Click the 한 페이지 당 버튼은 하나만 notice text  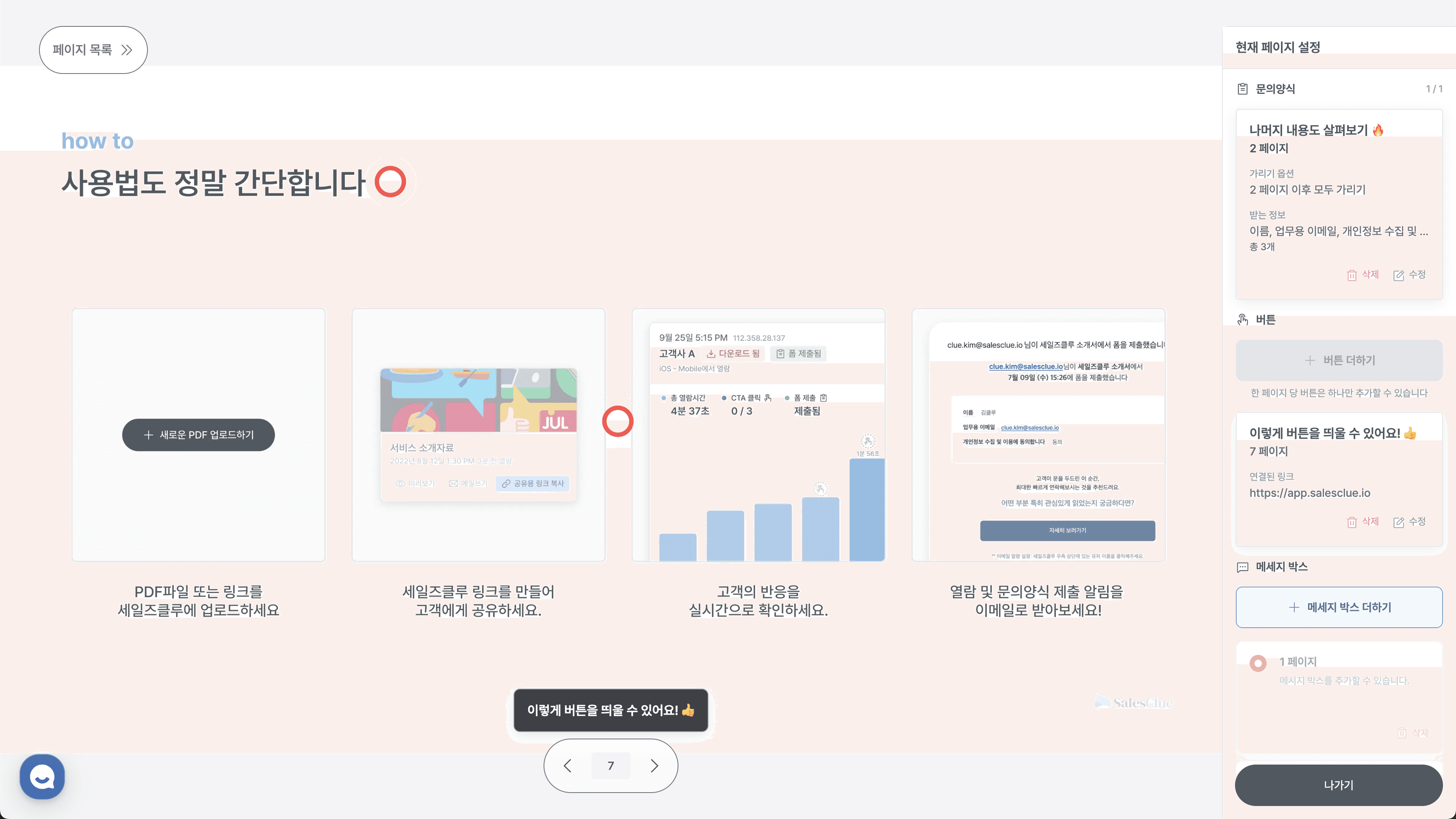(x=1339, y=393)
